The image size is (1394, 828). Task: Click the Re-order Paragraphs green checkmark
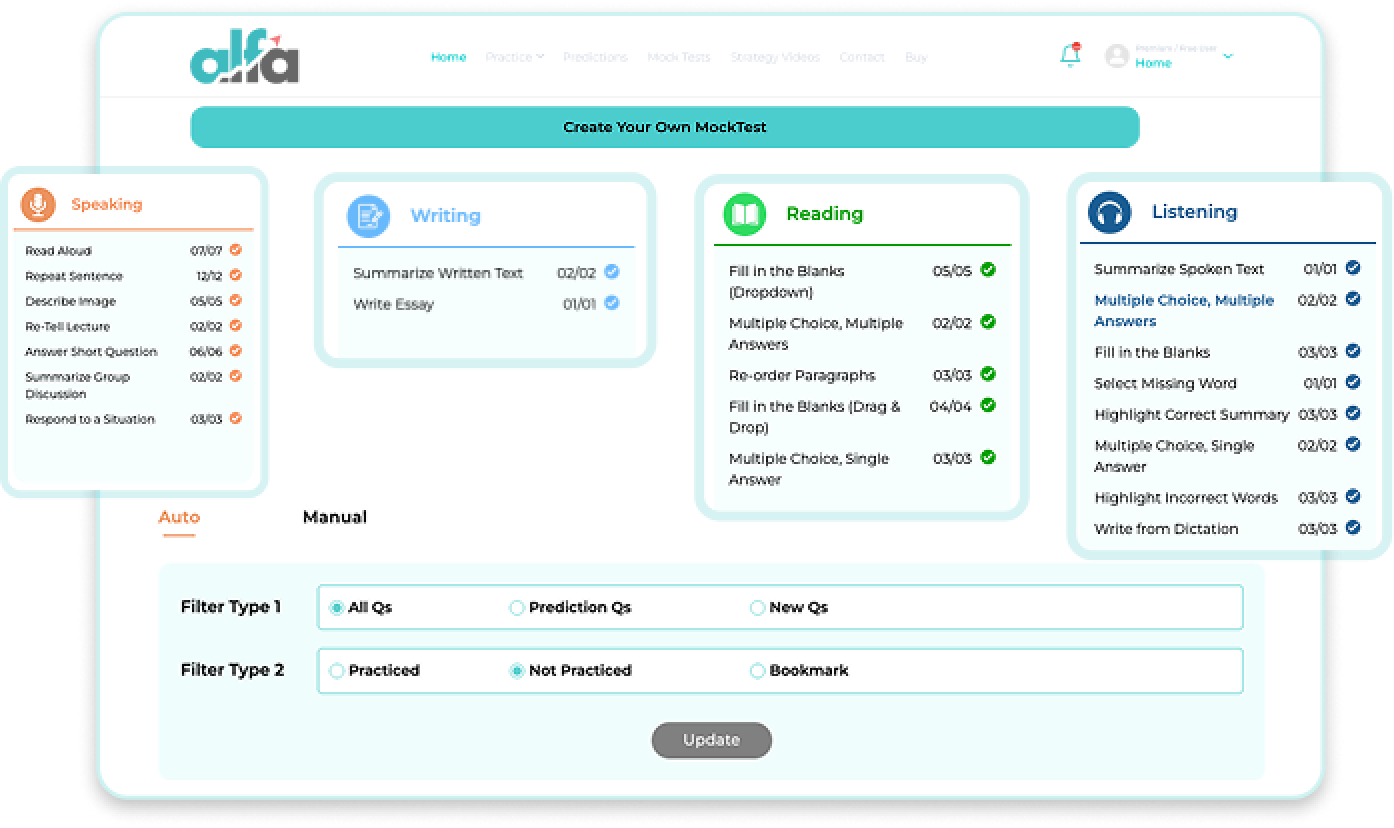pos(988,374)
